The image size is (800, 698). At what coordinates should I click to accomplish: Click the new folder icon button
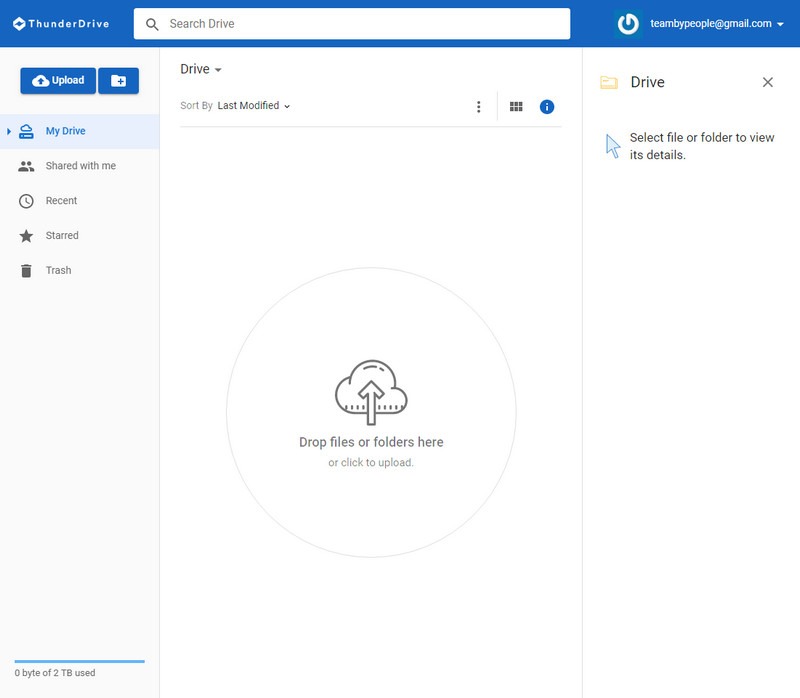pos(118,81)
